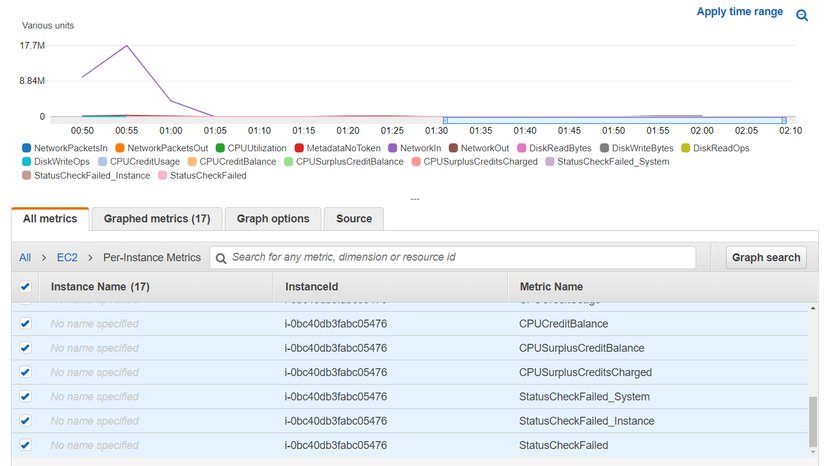825x466 pixels.
Task: Uncheck the StatusCheckFailed row checkbox
Action: [25, 445]
